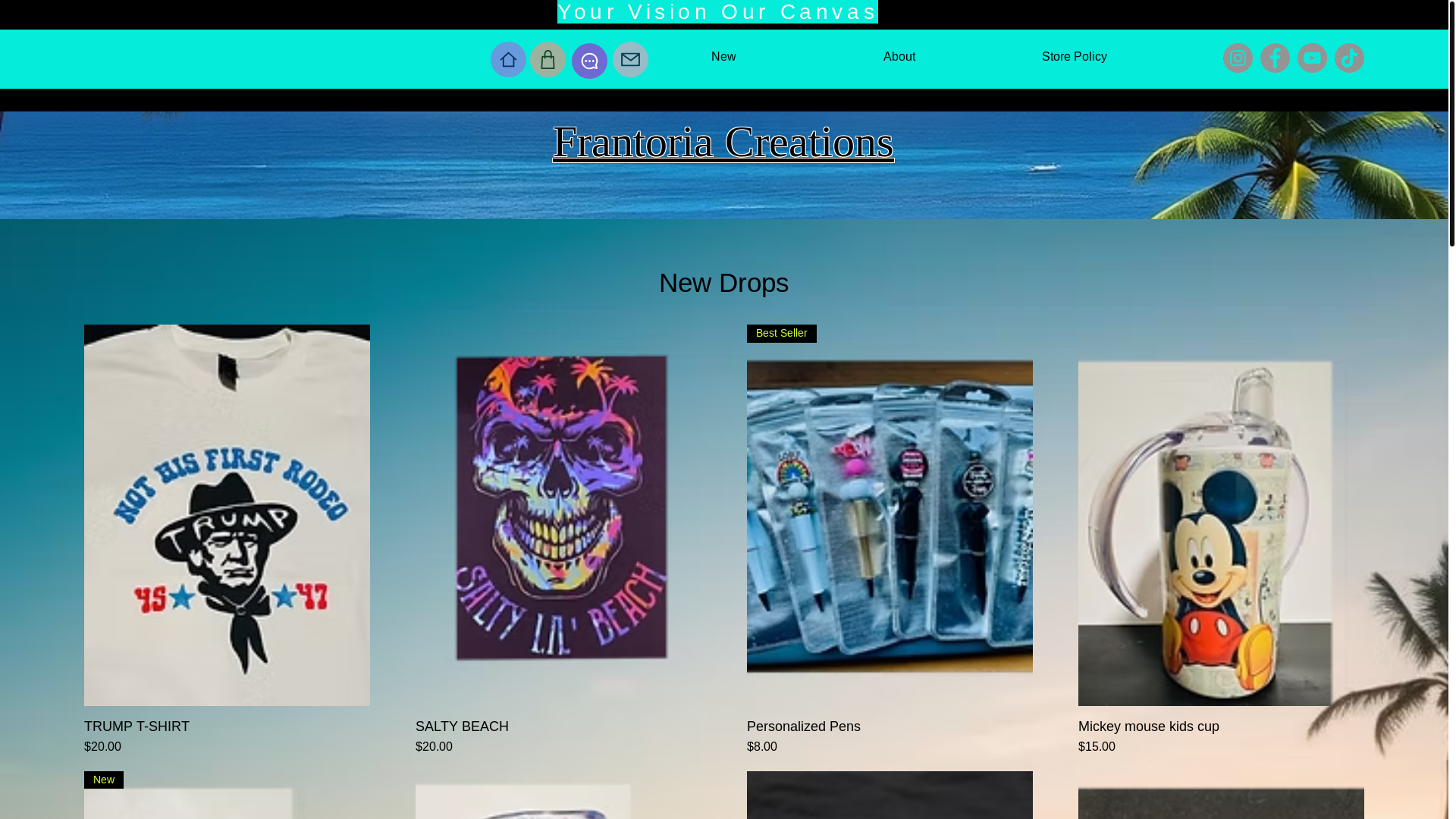Open the SALTY BEACH skull product image

[x=558, y=515]
